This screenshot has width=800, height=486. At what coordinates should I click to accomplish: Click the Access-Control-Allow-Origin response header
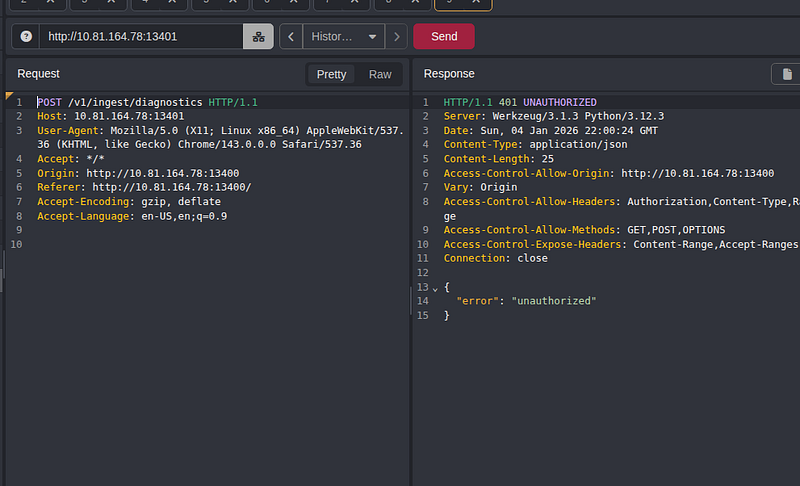point(609,173)
